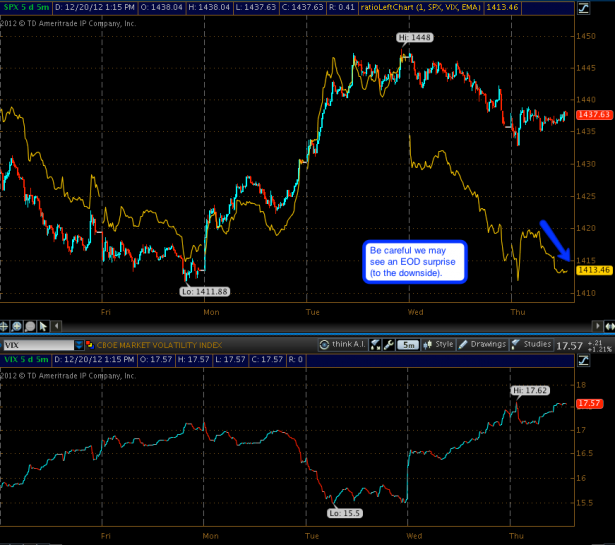
Task: Click the red 1437.63 price axis tag
Action: [594, 114]
